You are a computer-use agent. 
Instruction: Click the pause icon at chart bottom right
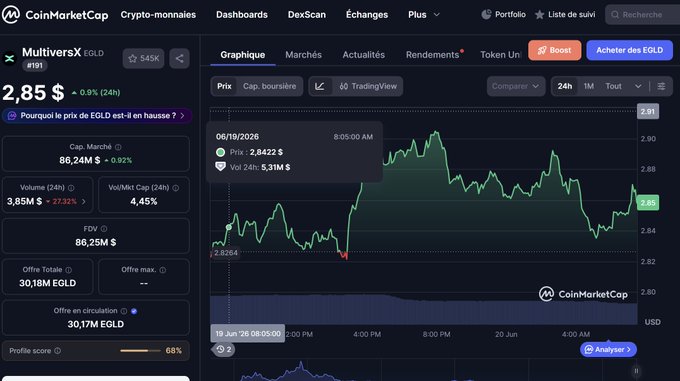[x=636, y=371]
